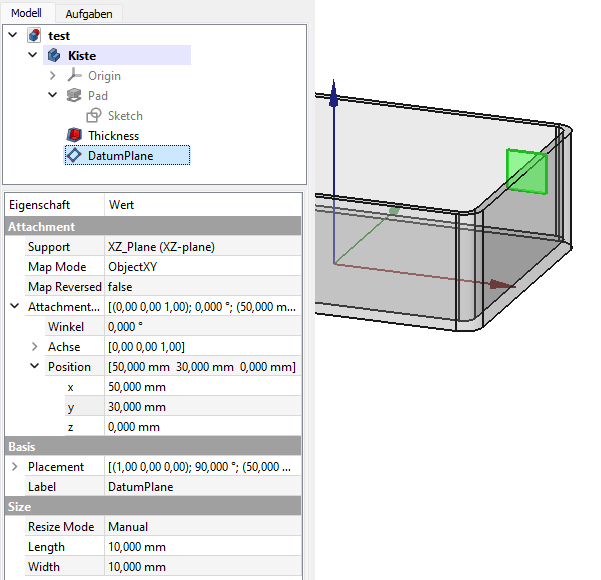Image resolution: width=601 pixels, height=580 pixels.
Task: Collapse the Position property row
Action: (35, 367)
